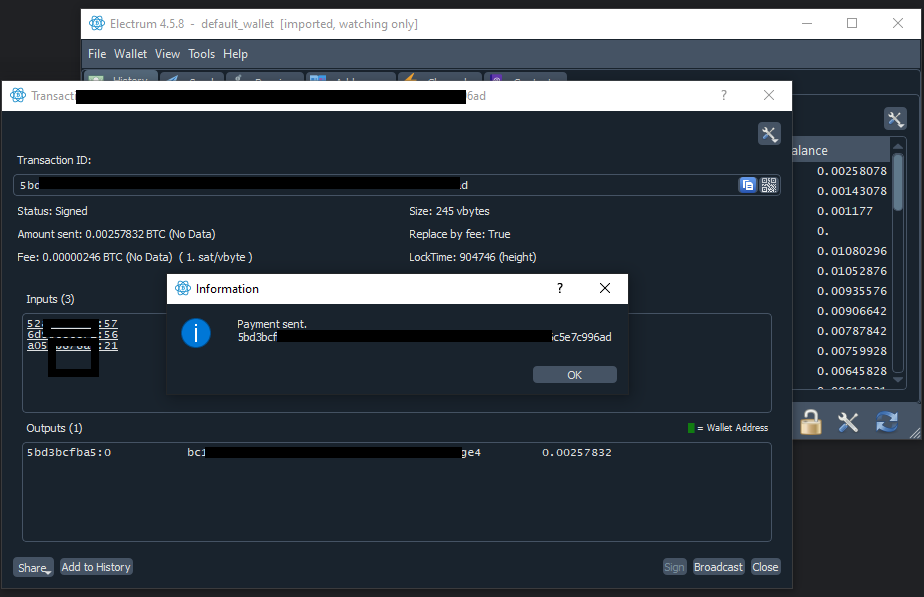924x597 pixels.
Task: Click the Broadcast button
Action: point(718,567)
